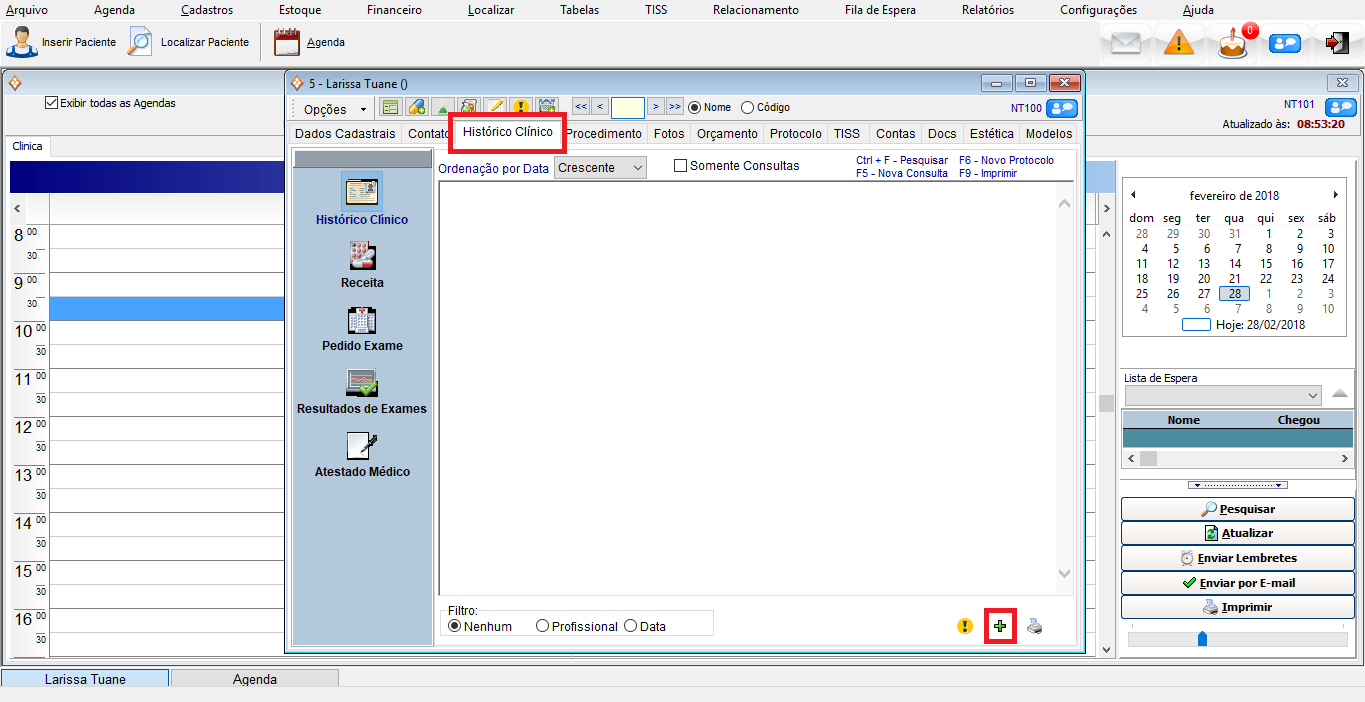Enable the Somente Consultas checkbox

tap(681, 166)
